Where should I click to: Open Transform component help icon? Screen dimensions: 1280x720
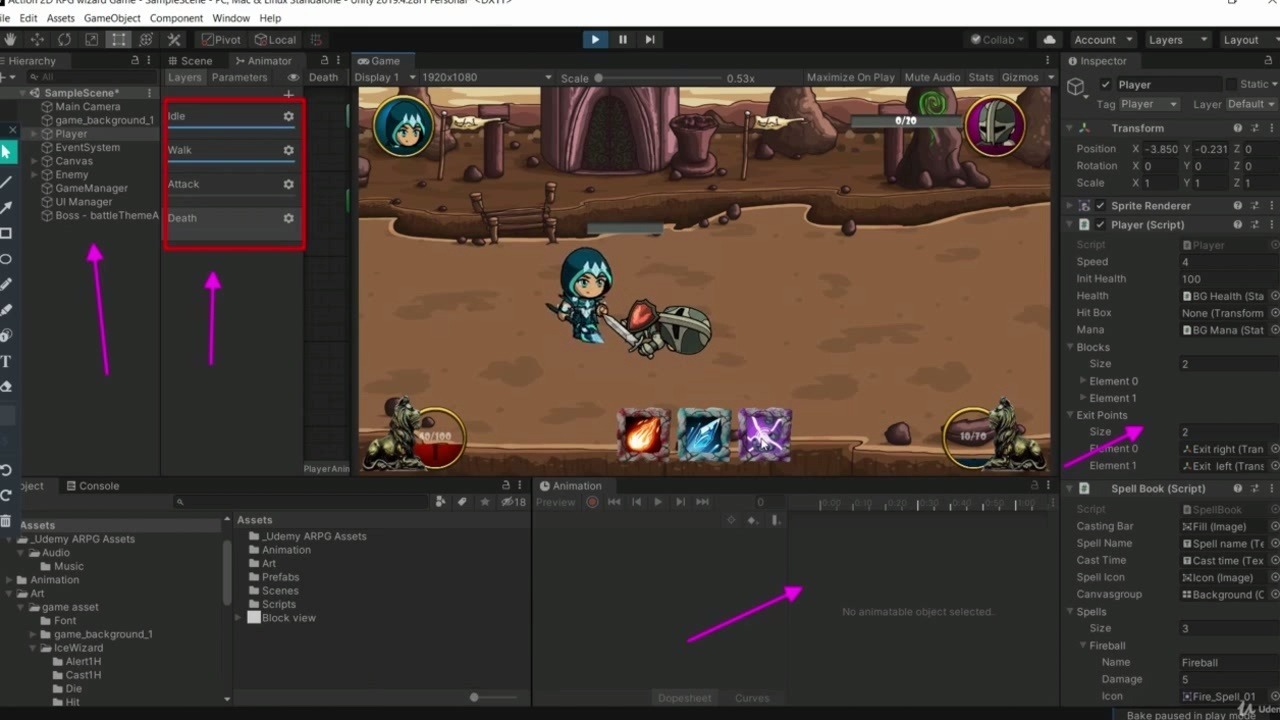(1238, 128)
